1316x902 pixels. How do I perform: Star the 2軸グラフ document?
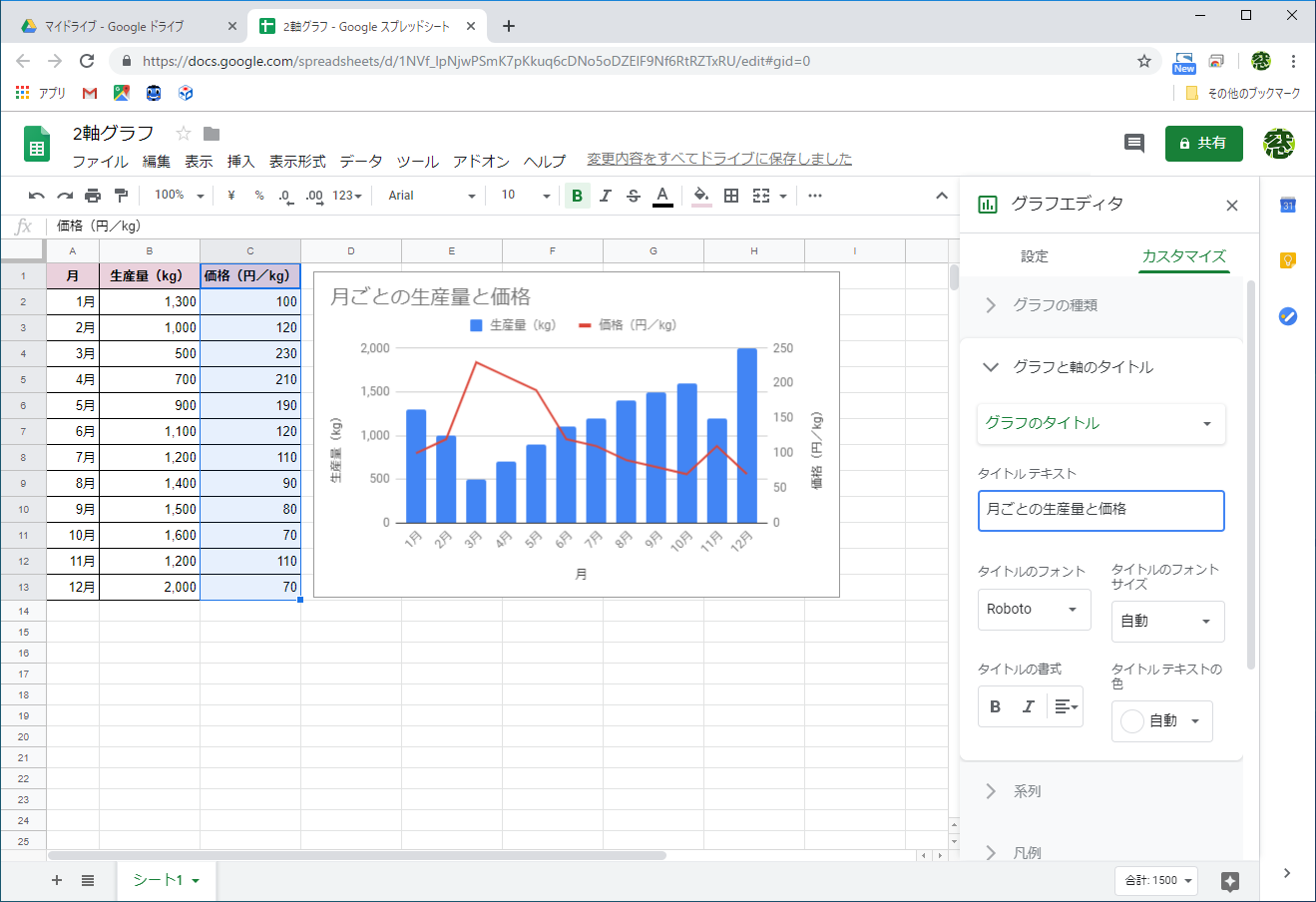tap(184, 134)
